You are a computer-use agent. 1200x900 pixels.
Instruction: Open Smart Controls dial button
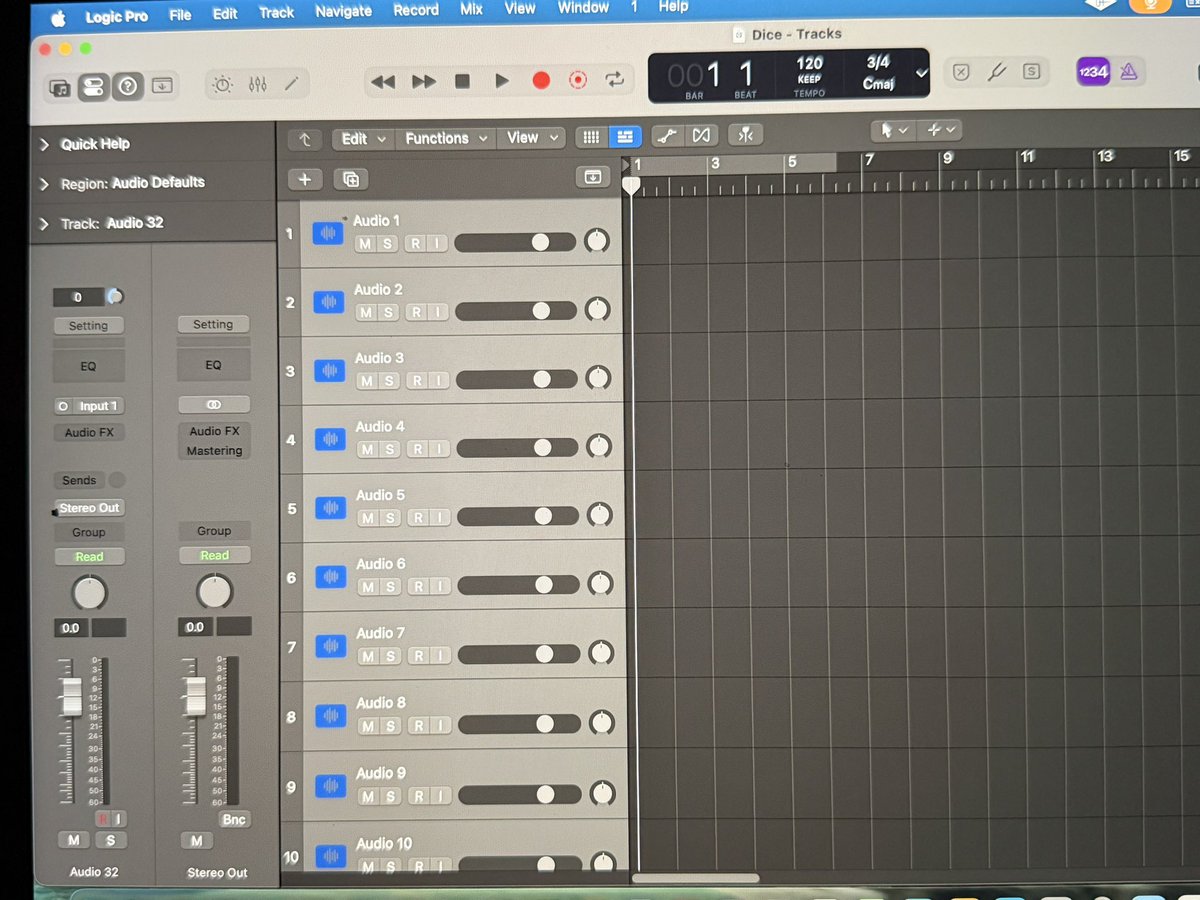222,85
